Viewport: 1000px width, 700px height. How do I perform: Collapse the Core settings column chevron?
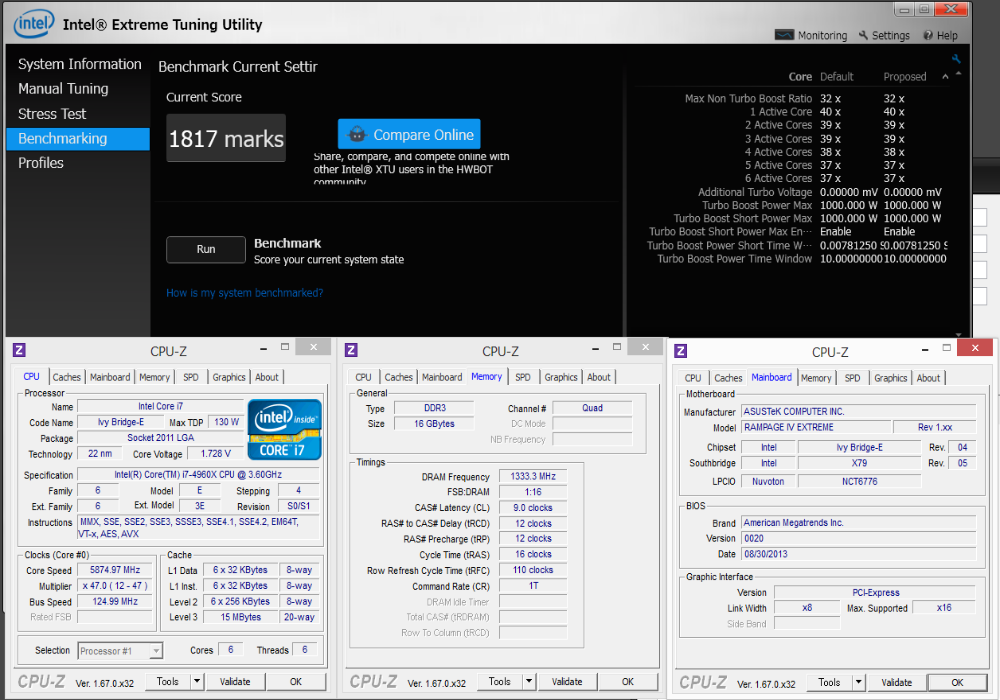[945, 77]
